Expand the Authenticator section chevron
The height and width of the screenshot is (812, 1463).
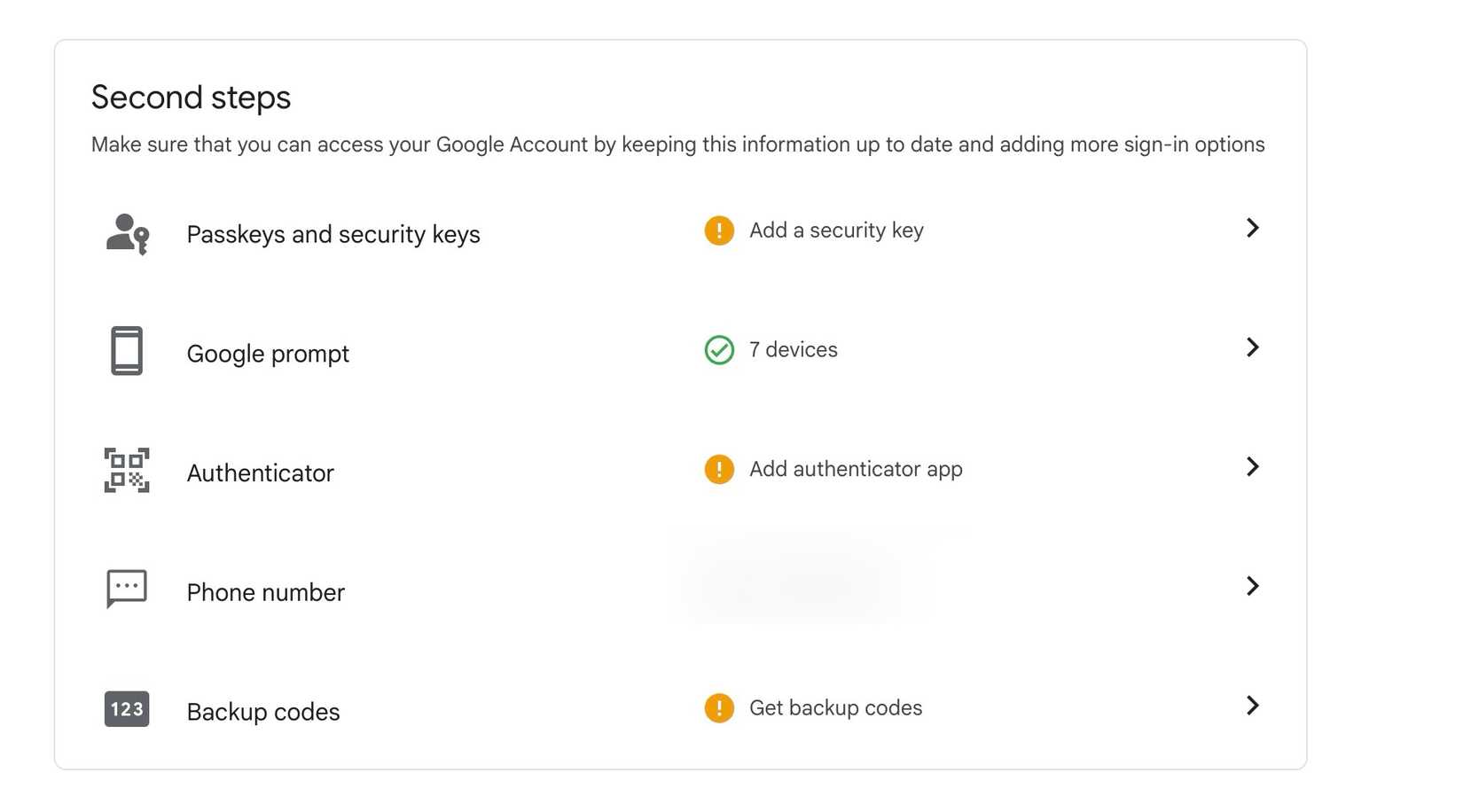[1252, 466]
